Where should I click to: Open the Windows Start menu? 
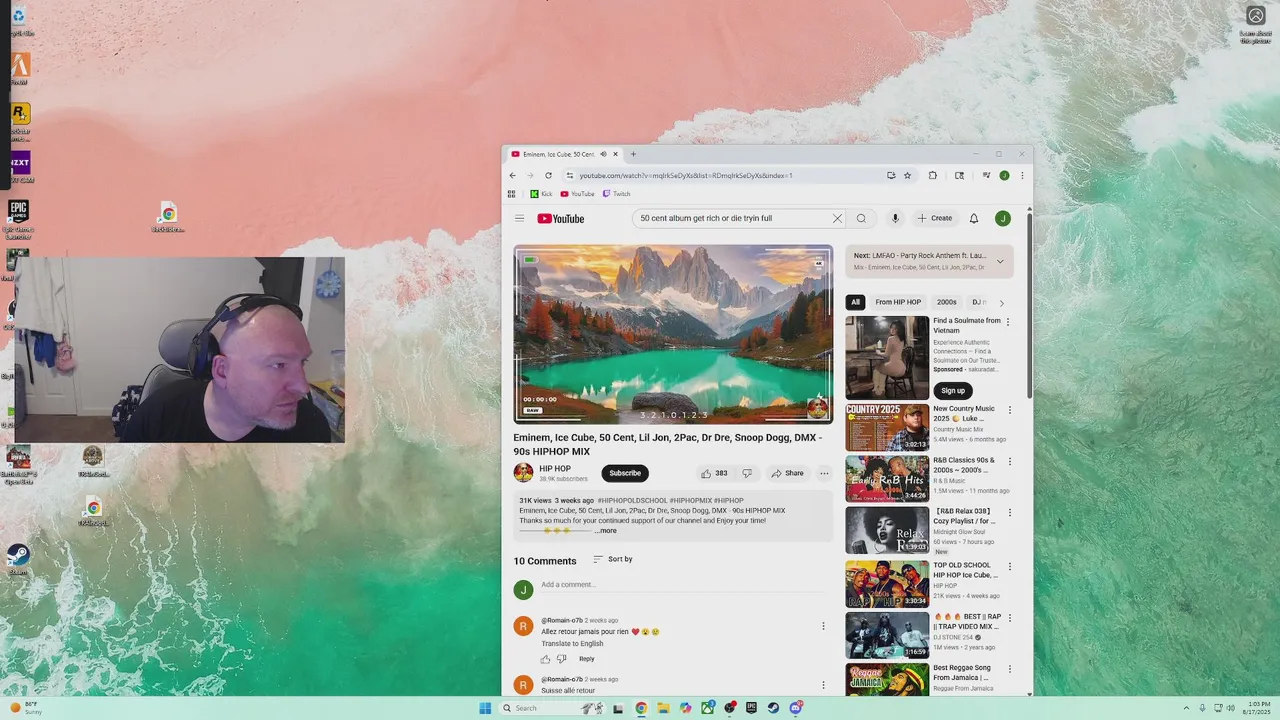(x=485, y=708)
